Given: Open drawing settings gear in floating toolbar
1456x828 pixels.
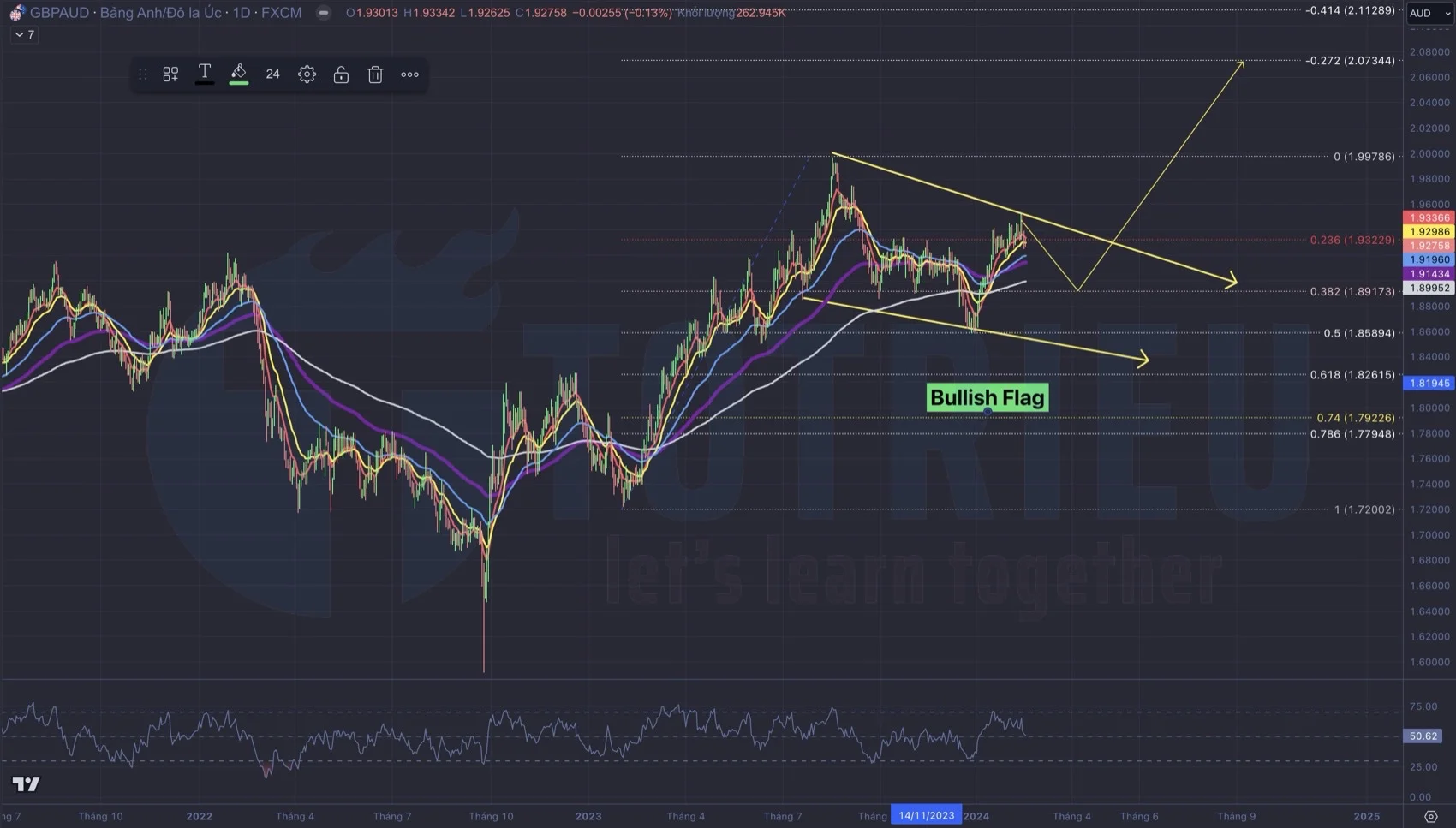Looking at the screenshot, I should 307,74.
